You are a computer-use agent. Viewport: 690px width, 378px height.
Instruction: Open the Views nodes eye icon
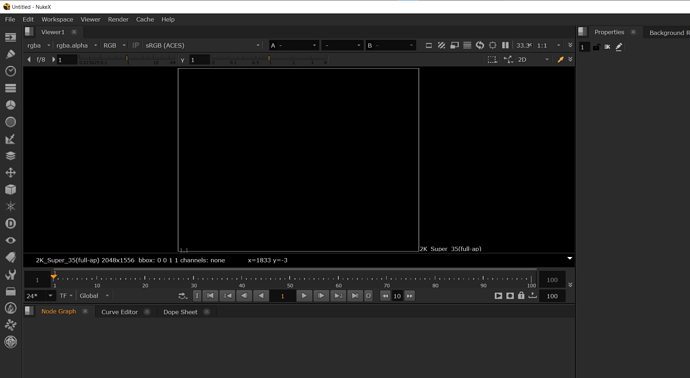[x=11, y=240]
